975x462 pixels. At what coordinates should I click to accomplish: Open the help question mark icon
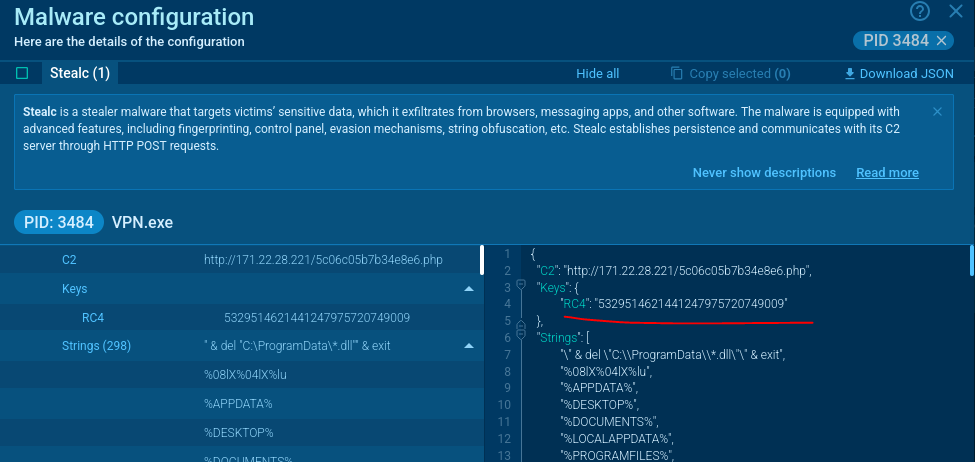(920, 11)
